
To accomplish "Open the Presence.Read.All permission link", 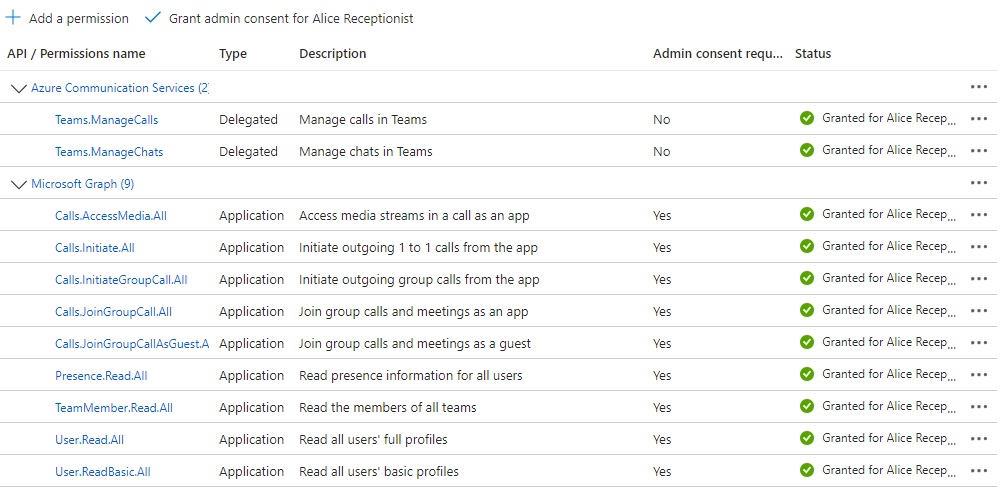I will click(x=101, y=376).
